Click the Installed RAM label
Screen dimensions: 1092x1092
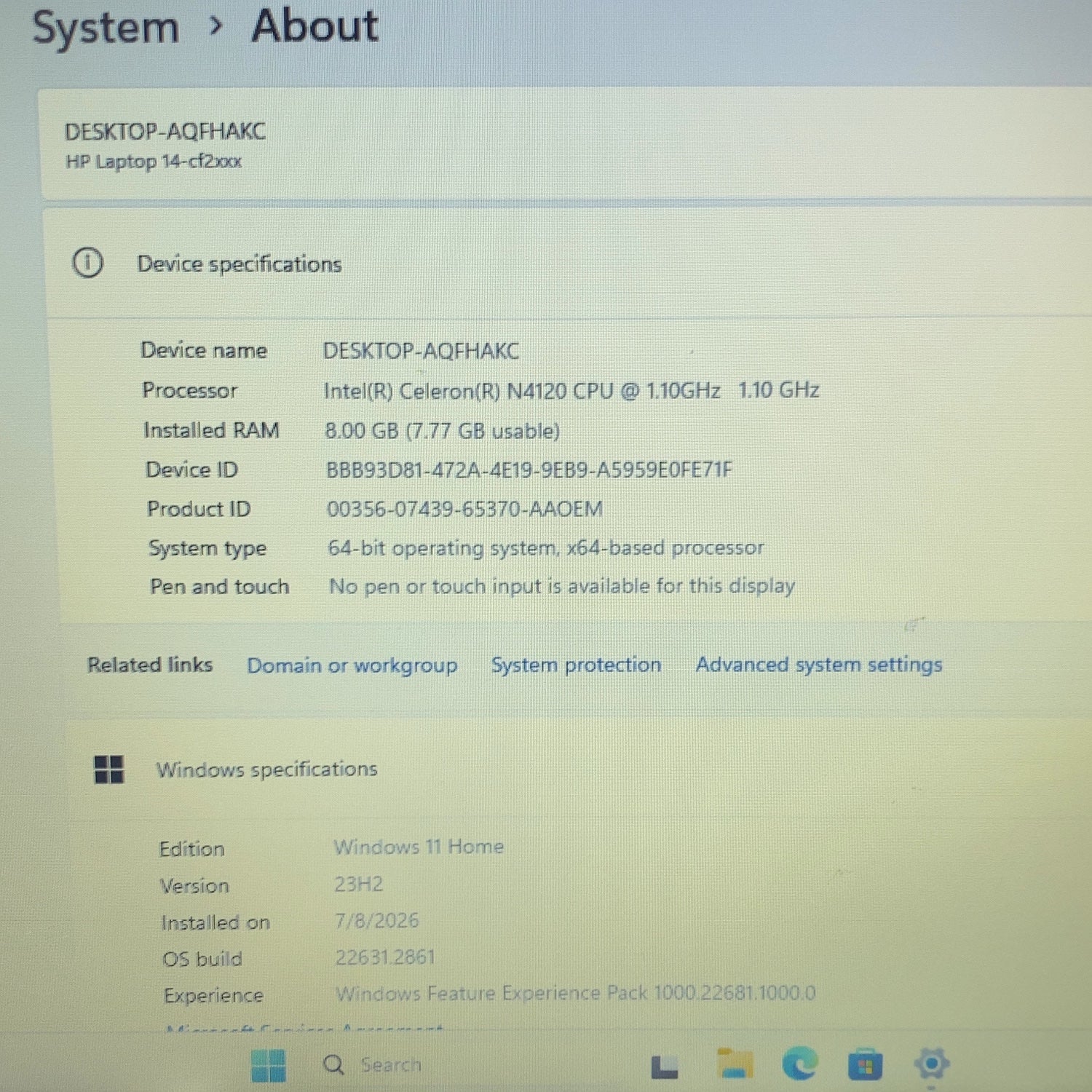point(211,430)
